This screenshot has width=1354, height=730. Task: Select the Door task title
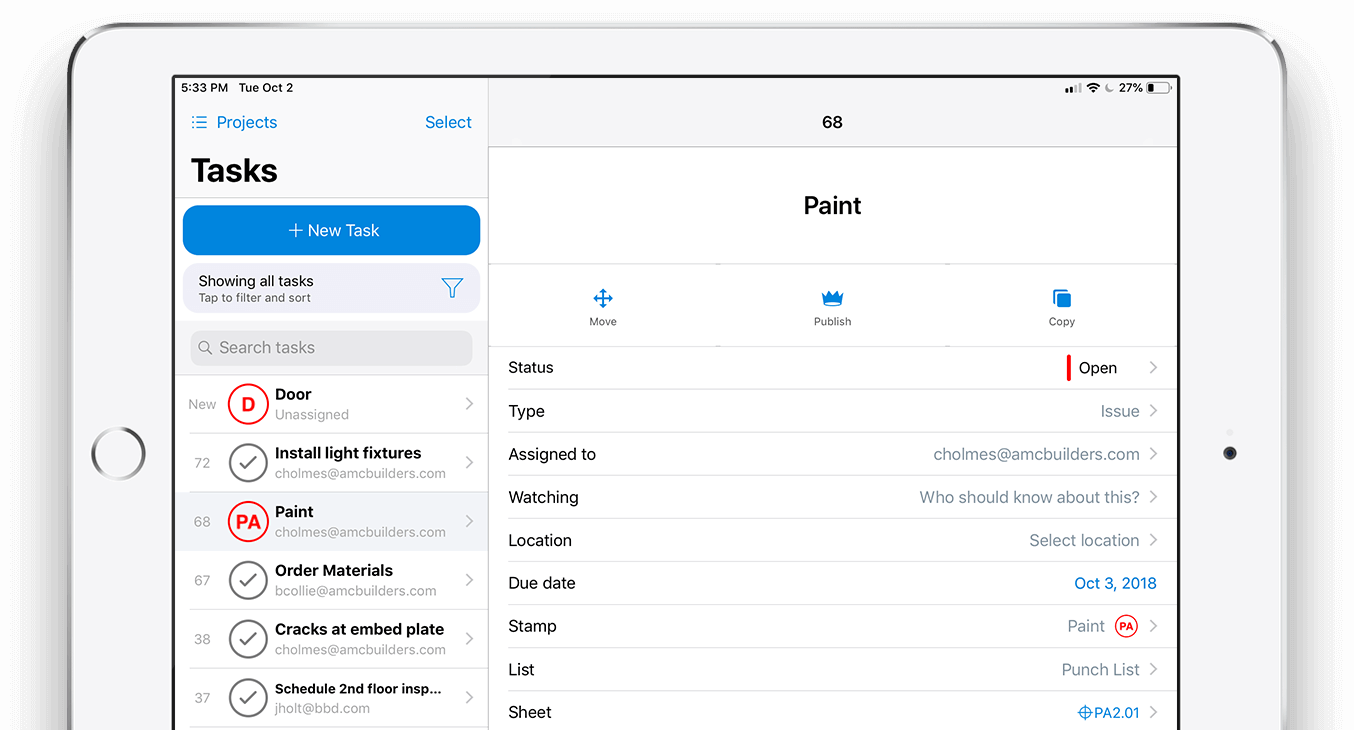[293, 394]
